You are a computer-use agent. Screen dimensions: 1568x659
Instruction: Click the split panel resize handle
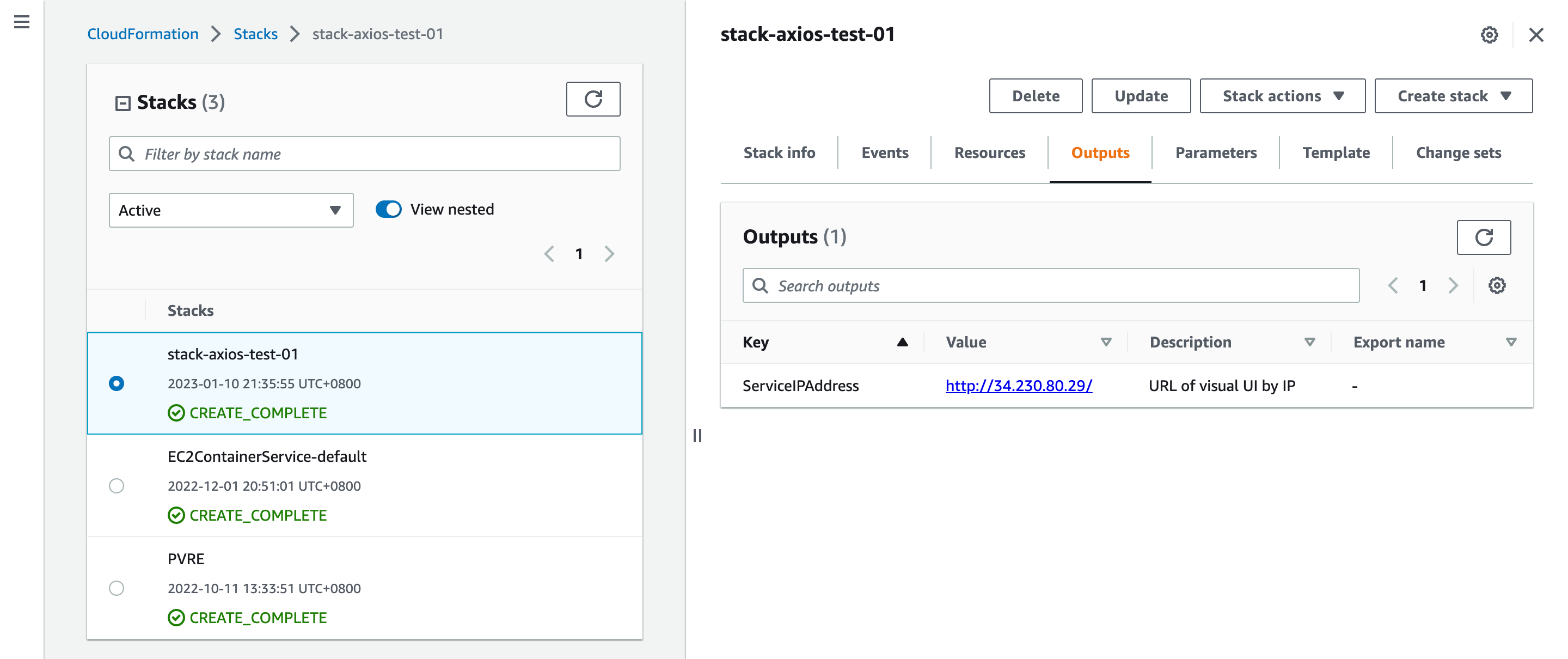[x=697, y=436]
